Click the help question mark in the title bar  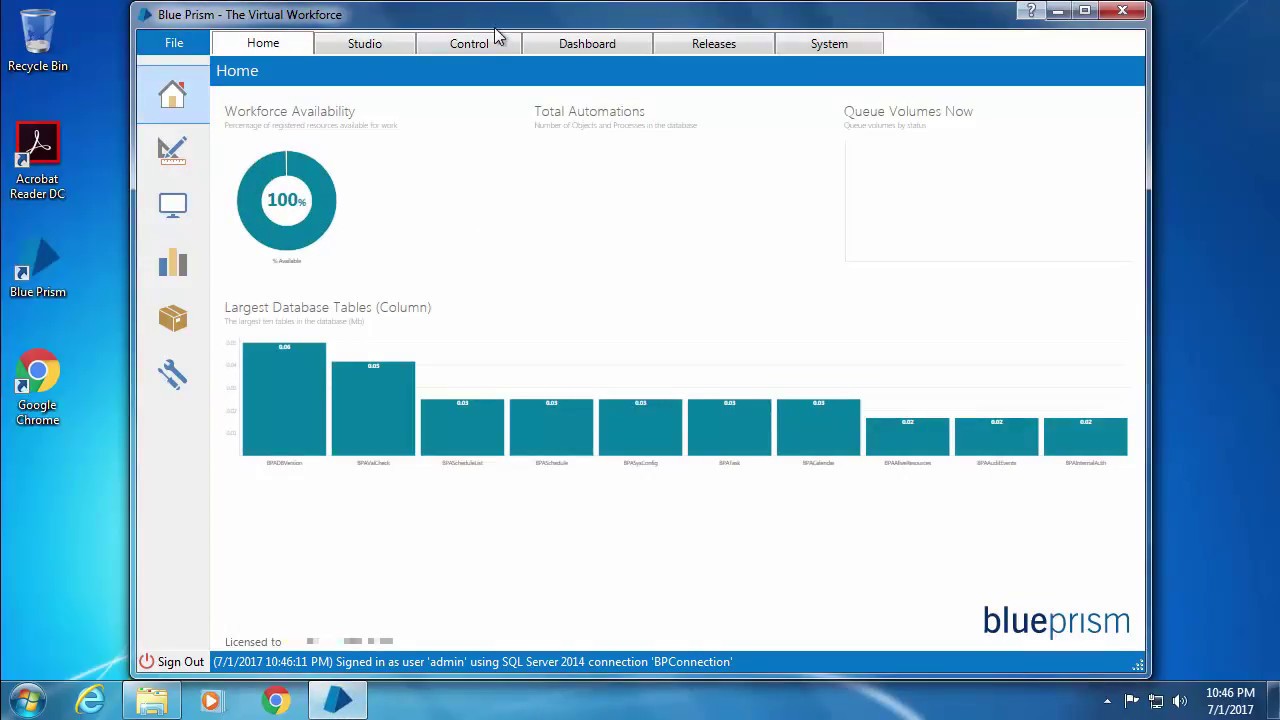1031,11
